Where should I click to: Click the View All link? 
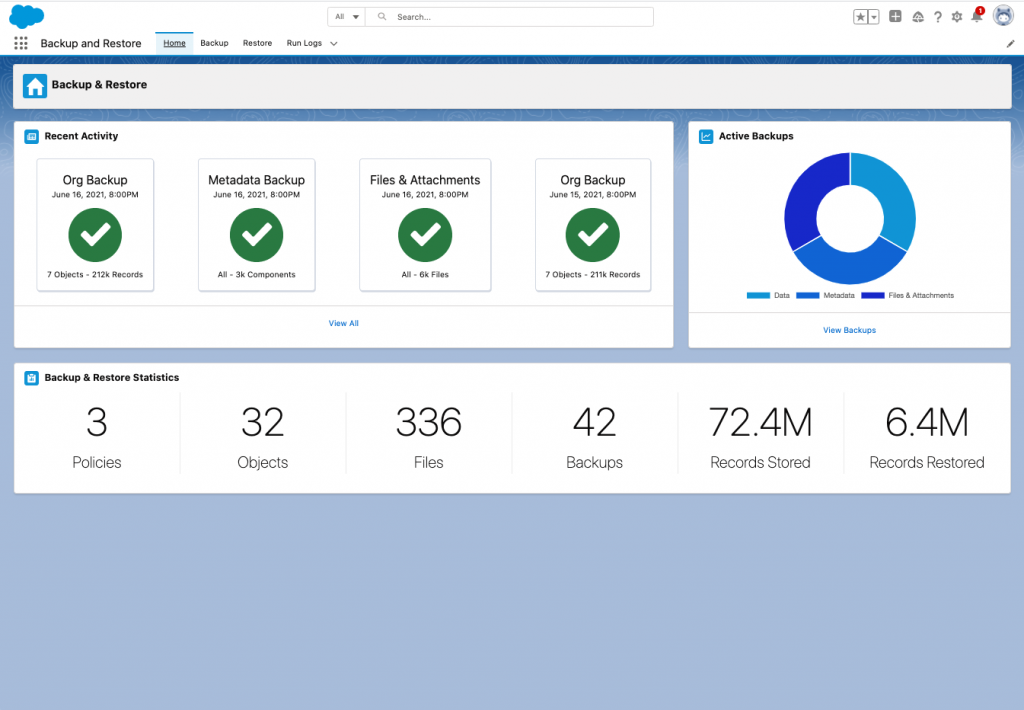[344, 323]
